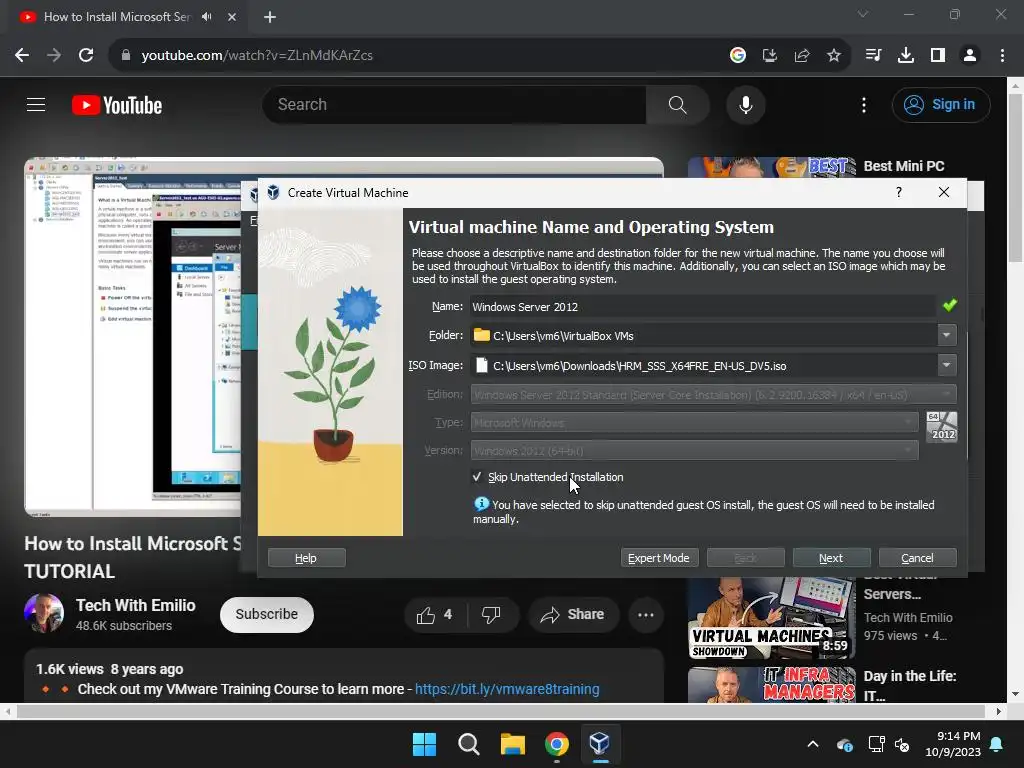
Task: Mute the tab via speaker icon
Action: [x=207, y=16]
